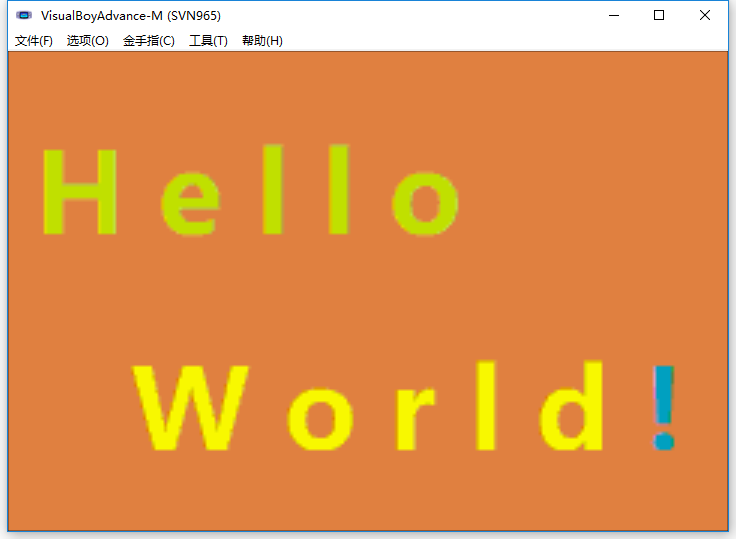Screen dimensions: 736x539
Task: Click the green 'Hello' text in game screen
Action: pos(251,190)
